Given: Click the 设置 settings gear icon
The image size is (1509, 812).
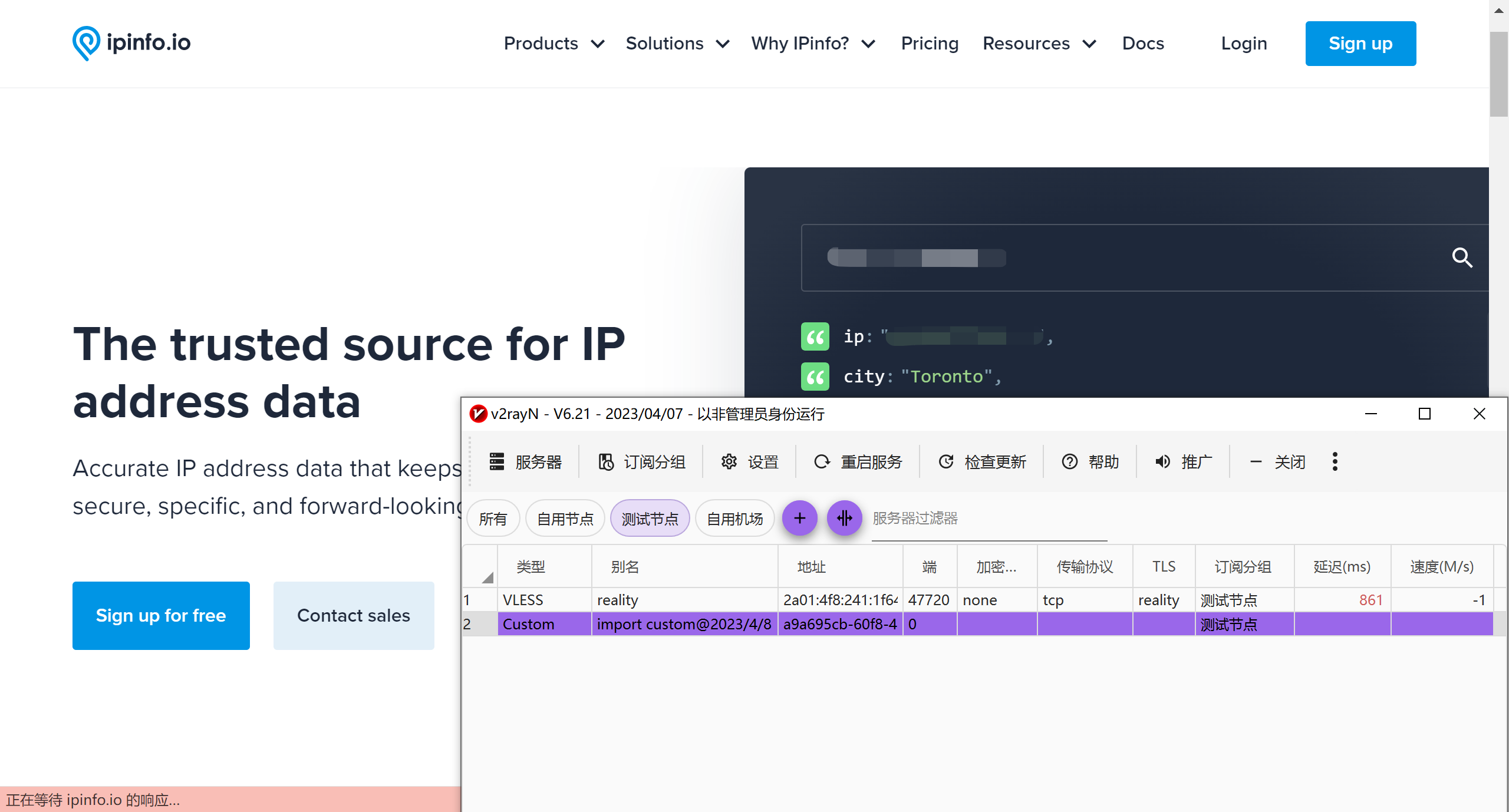Looking at the screenshot, I should [729, 461].
